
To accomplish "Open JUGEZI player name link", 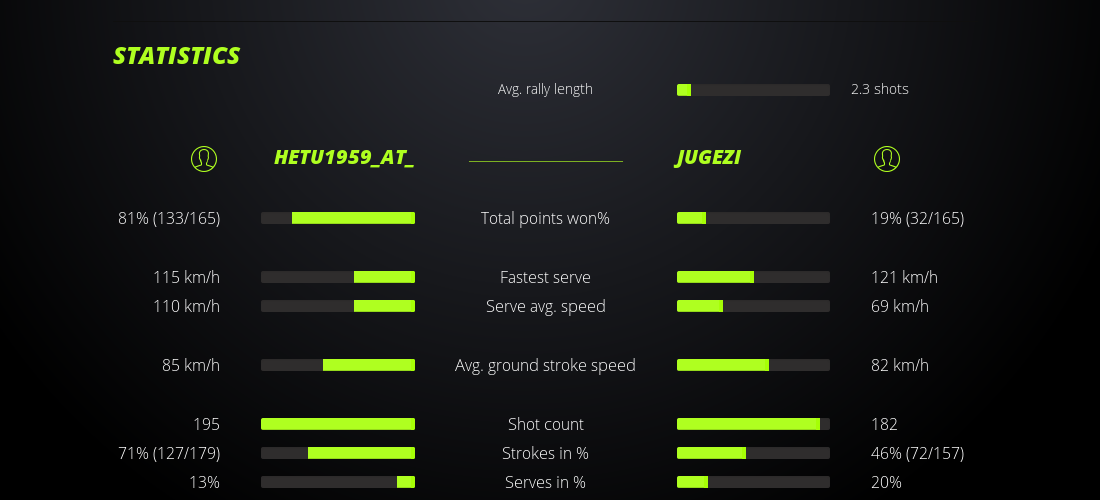I will coord(709,158).
